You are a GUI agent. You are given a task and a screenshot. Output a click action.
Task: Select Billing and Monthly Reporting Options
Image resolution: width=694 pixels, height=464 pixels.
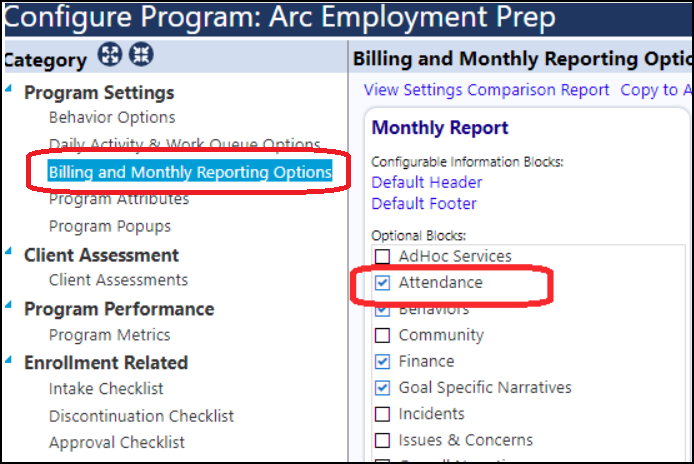(x=190, y=172)
